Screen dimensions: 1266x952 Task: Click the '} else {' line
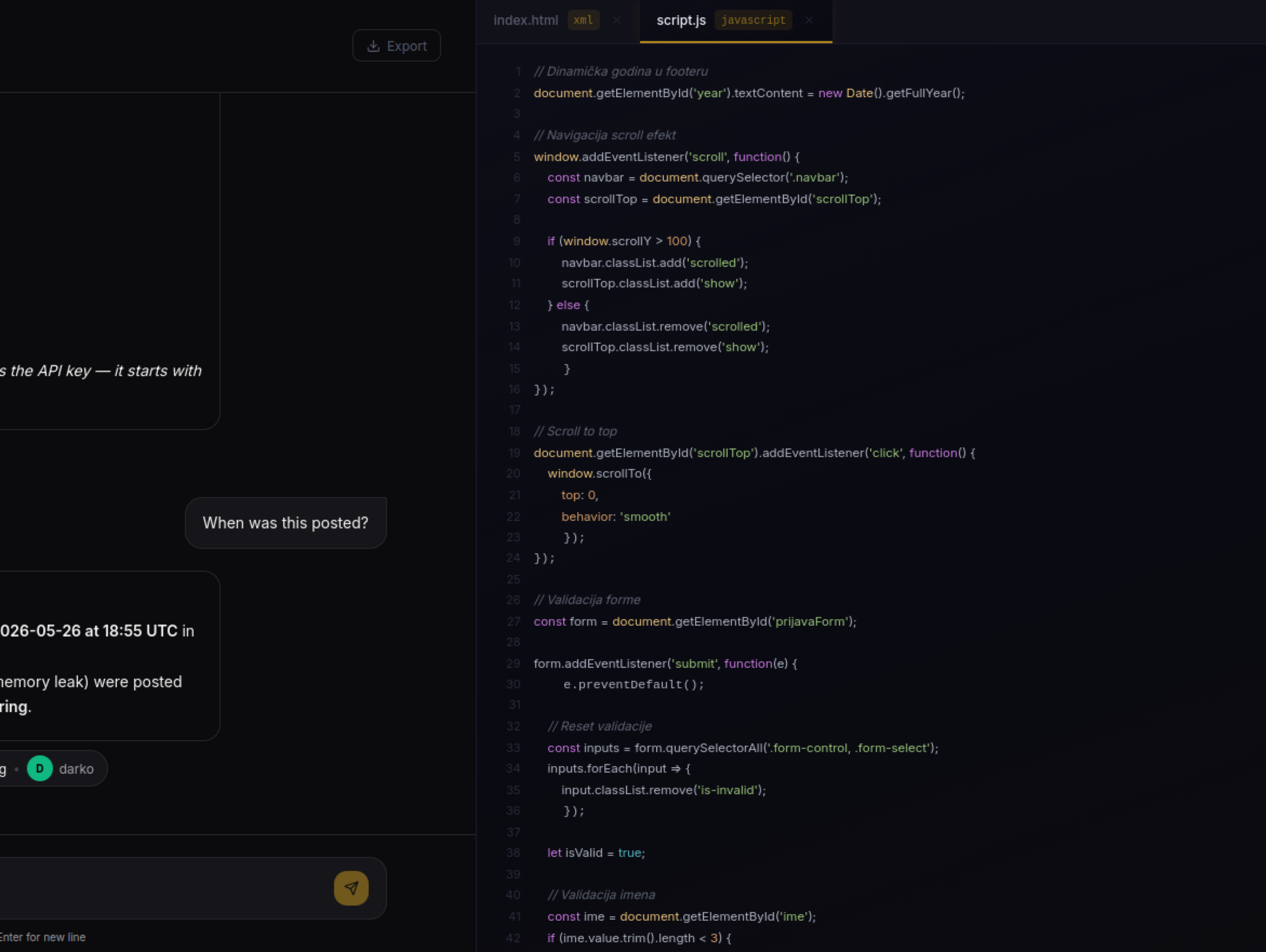[x=568, y=305]
